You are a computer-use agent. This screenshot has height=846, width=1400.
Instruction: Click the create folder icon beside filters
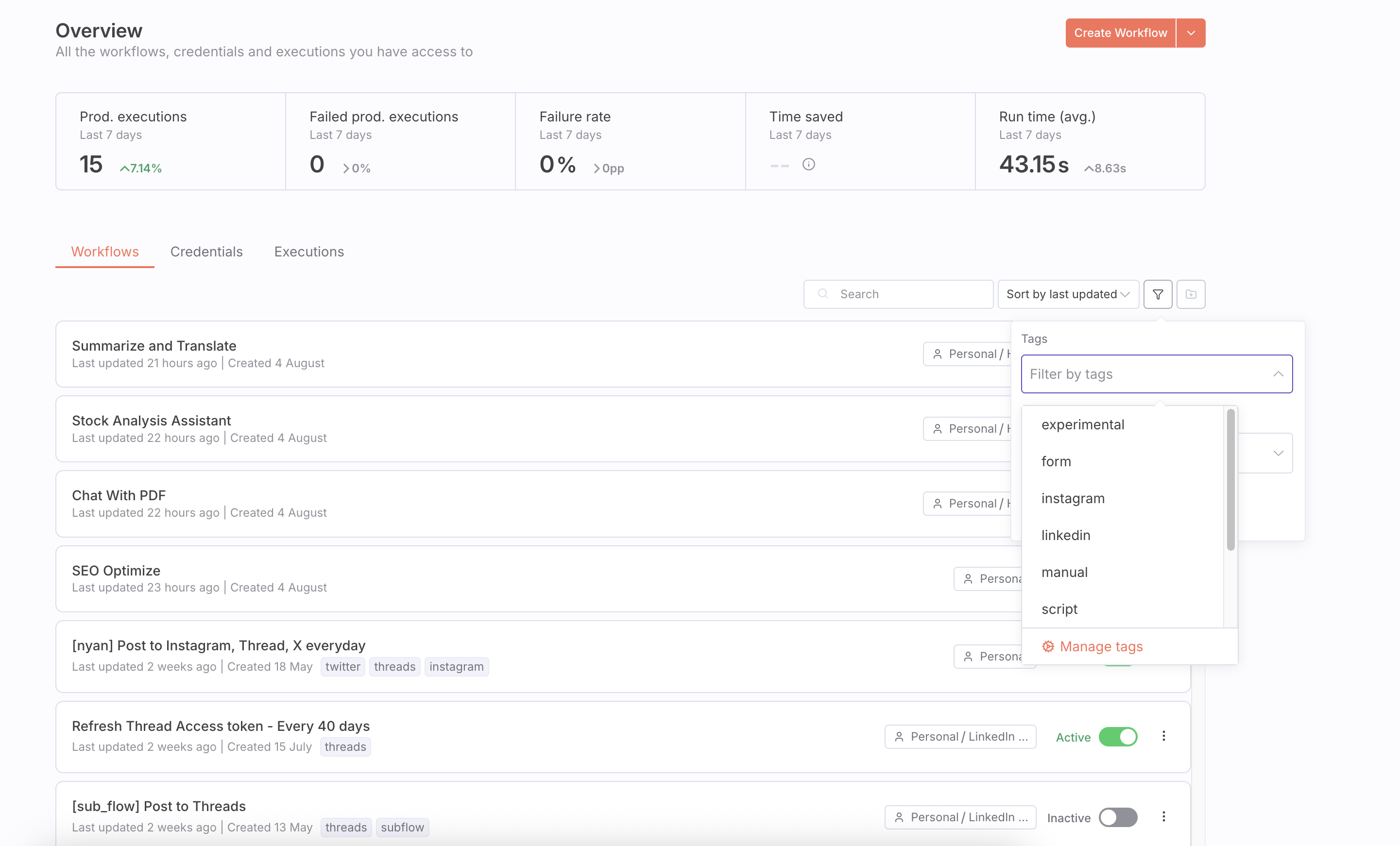point(1191,294)
